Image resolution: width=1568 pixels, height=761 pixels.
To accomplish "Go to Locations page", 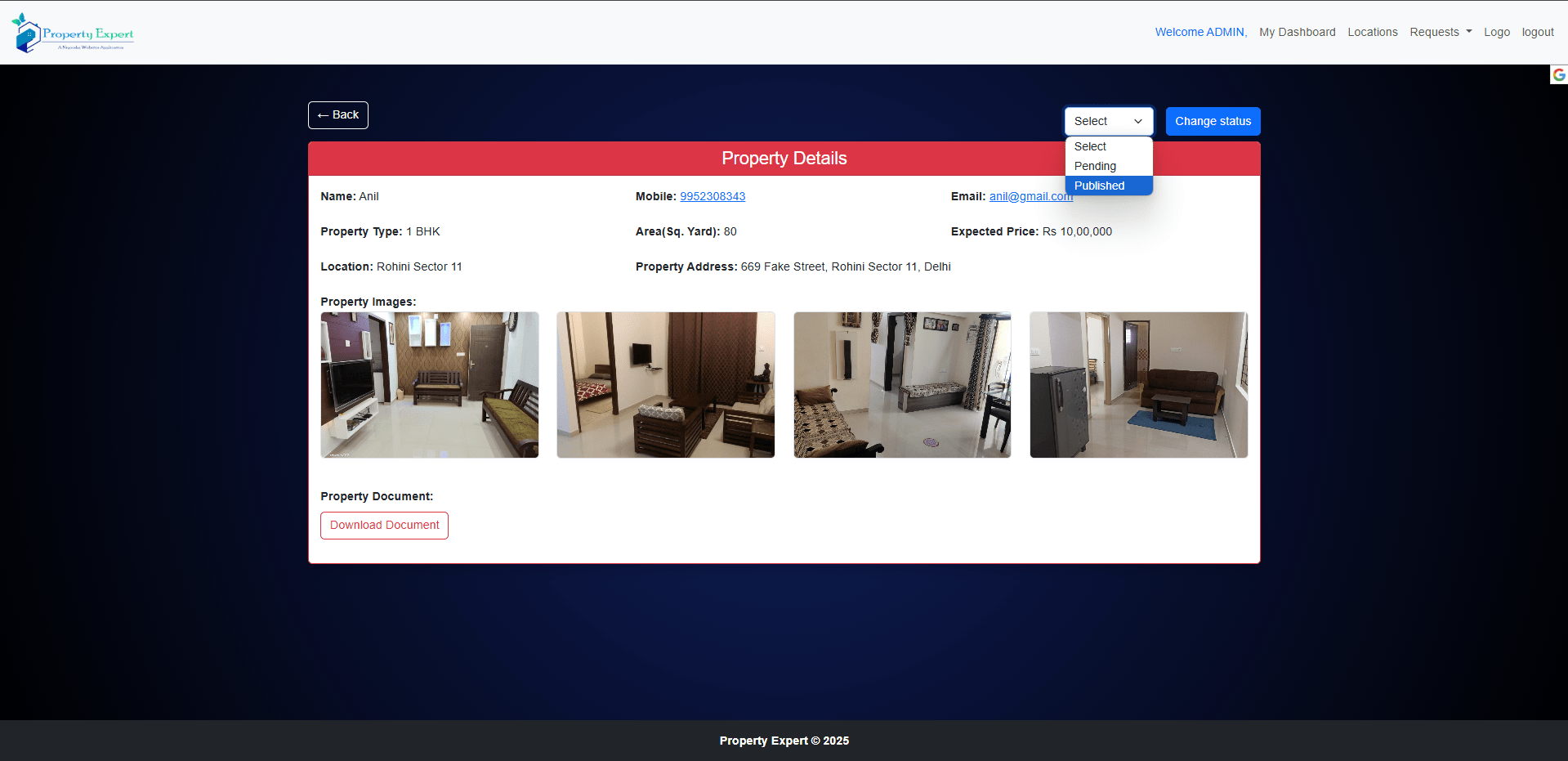I will (1372, 32).
